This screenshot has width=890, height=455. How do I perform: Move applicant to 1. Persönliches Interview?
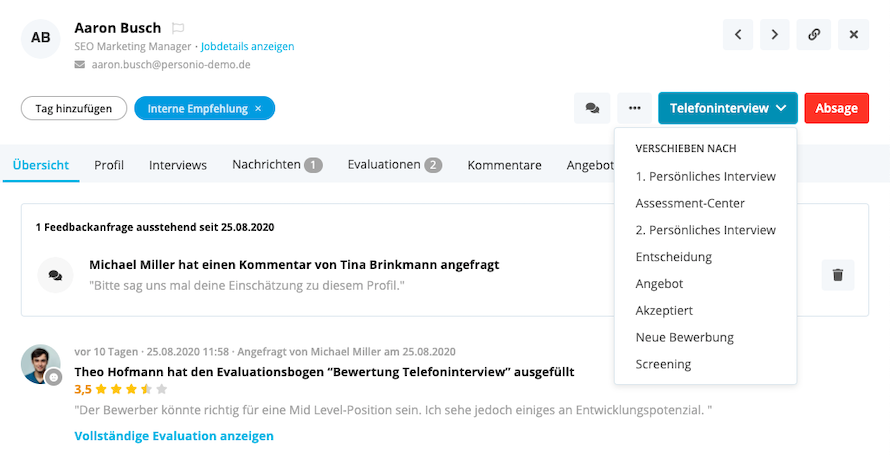(x=705, y=176)
